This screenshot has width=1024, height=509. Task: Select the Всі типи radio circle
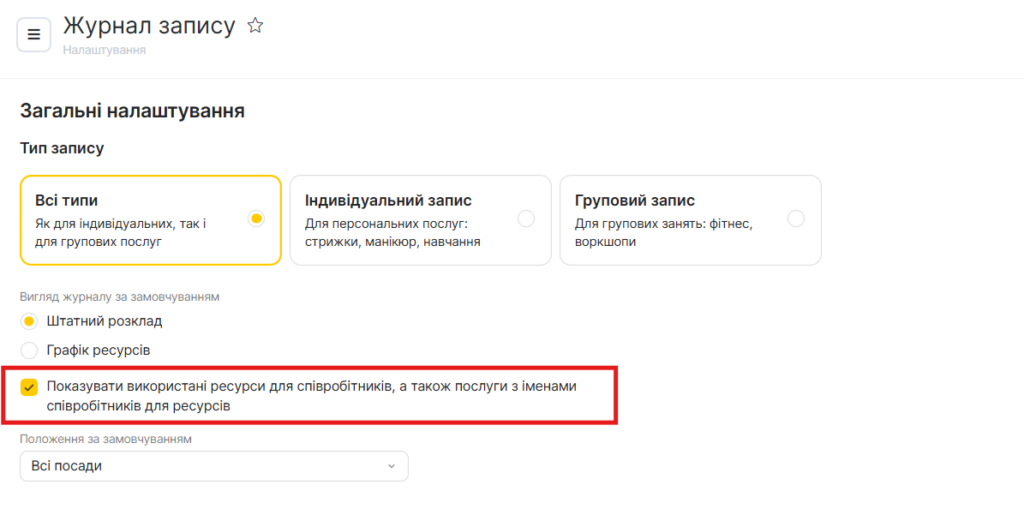(257, 219)
